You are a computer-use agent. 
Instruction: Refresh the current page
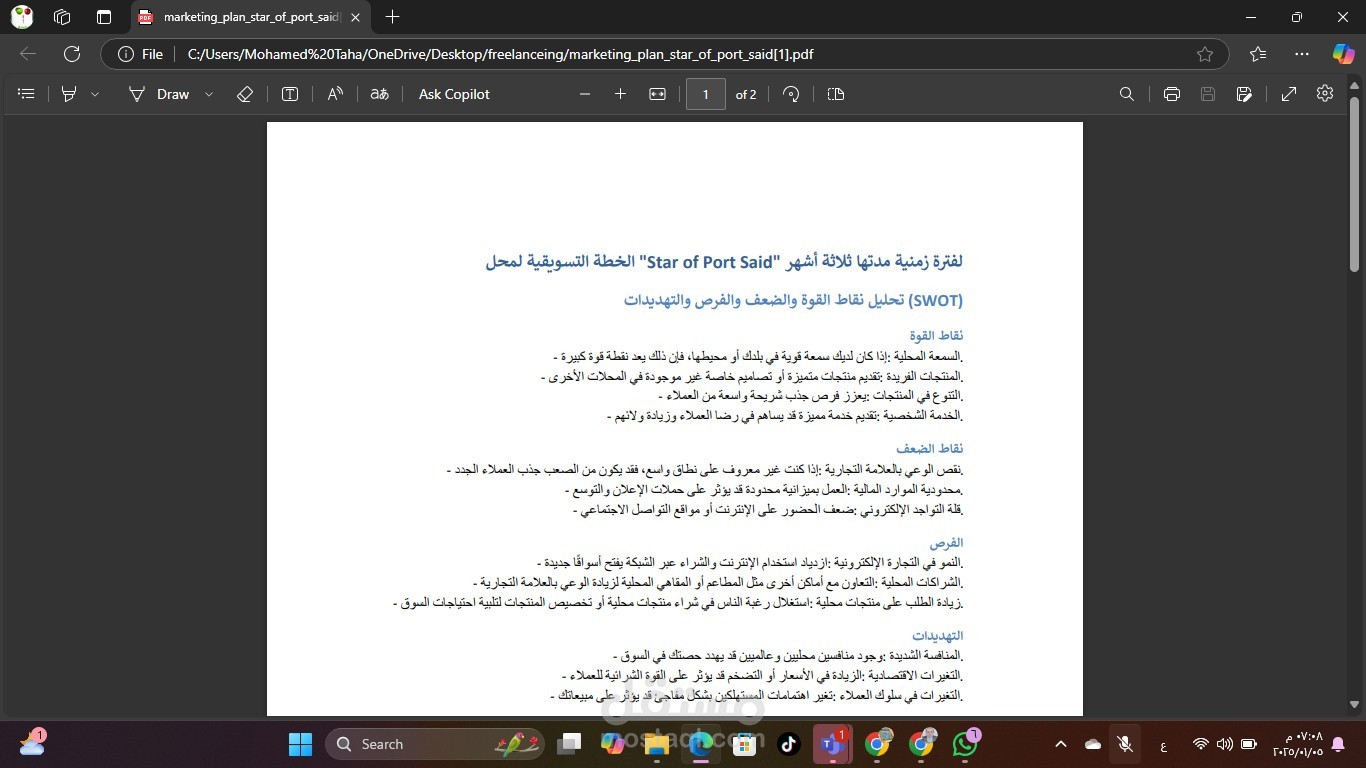(72, 54)
